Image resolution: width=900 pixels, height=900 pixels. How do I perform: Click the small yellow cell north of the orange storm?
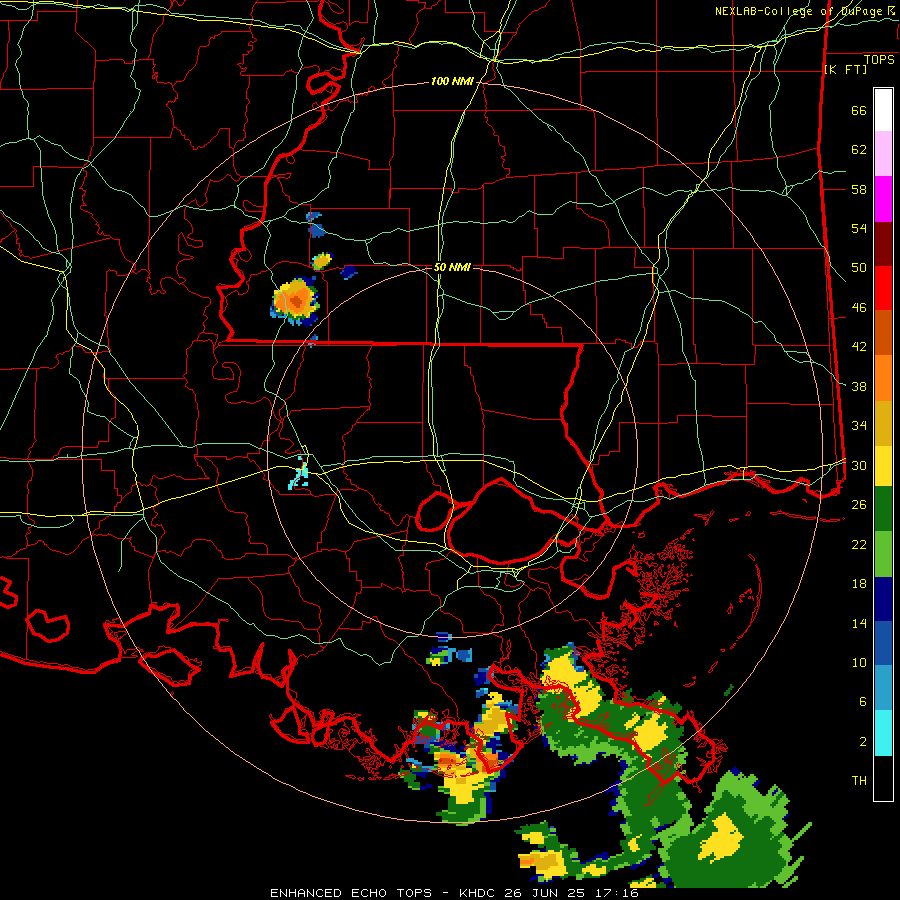(x=322, y=261)
